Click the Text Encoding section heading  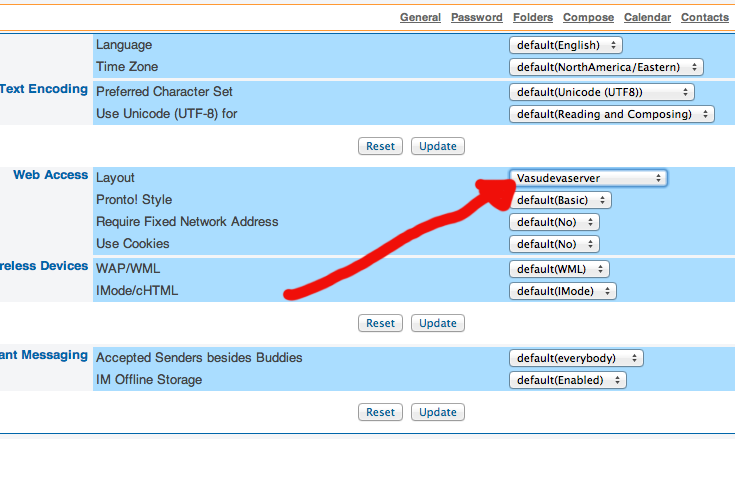click(x=44, y=89)
